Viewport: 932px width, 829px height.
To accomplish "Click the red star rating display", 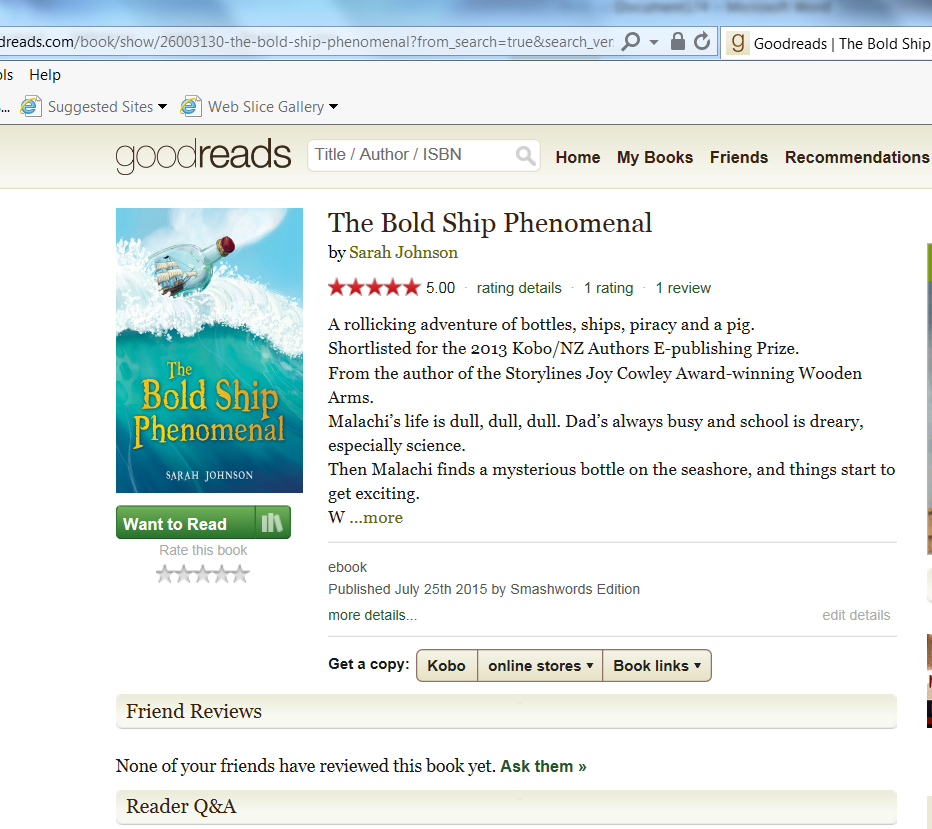I will [x=374, y=288].
